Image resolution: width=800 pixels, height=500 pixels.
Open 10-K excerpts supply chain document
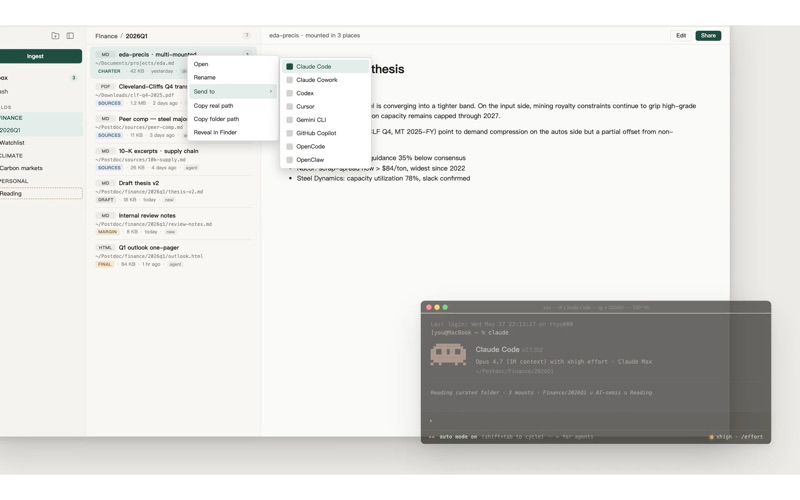tap(173, 159)
